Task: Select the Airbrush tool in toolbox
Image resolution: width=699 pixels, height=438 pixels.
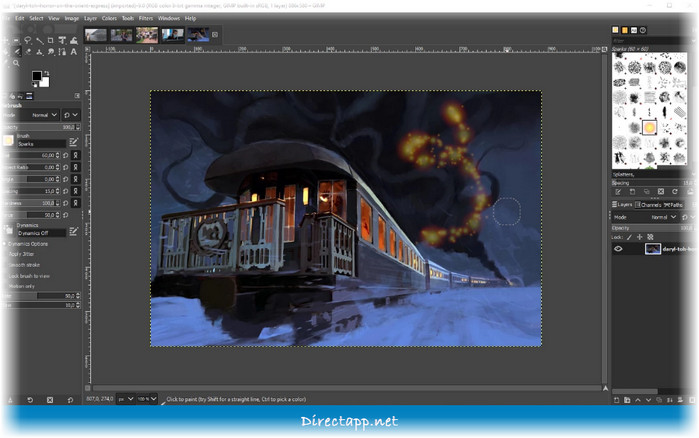Action: click(x=17, y=52)
